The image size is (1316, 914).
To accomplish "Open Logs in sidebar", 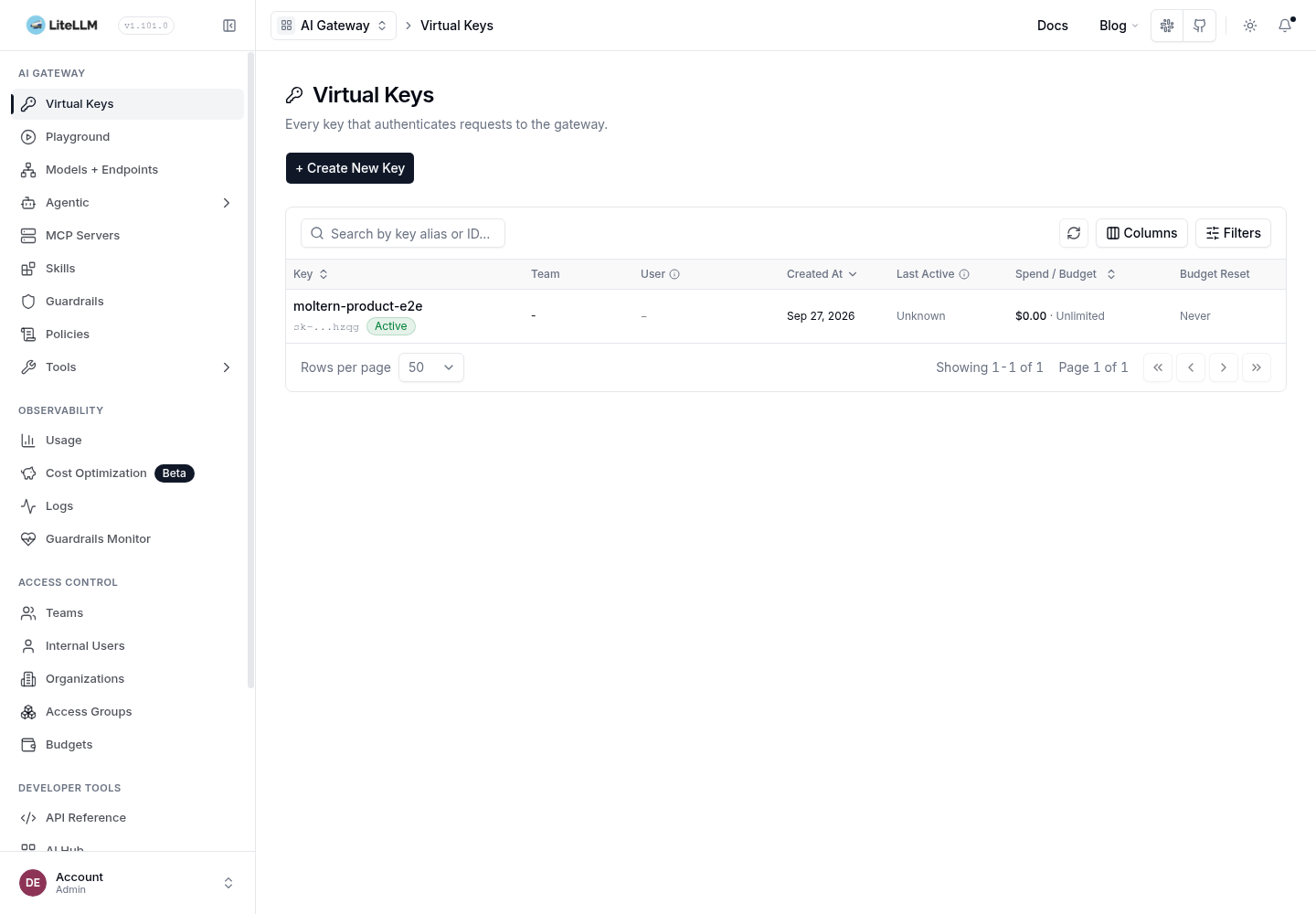I will [x=127, y=506].
